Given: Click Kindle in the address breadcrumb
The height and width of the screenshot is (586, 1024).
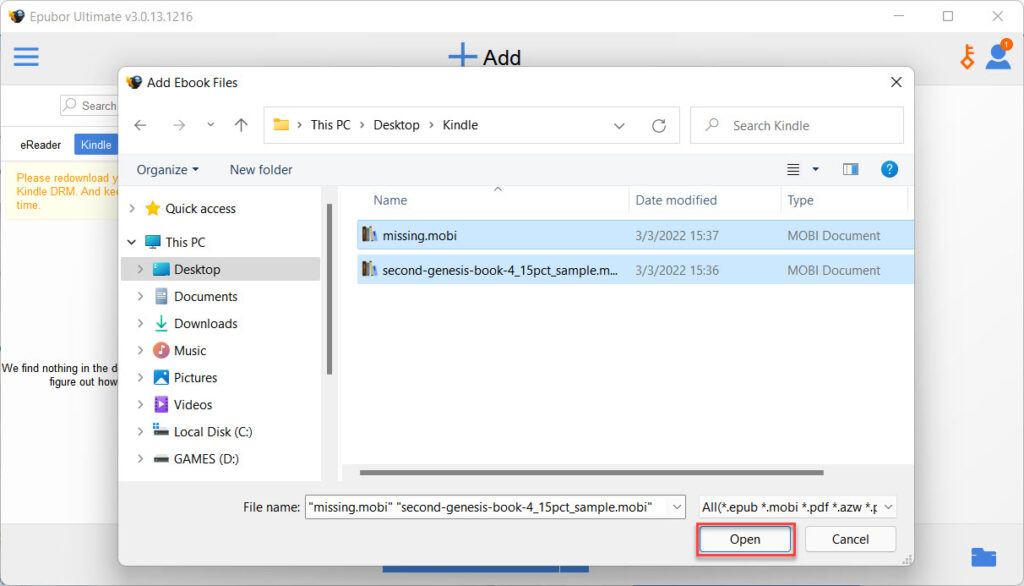Looking at the screenshot, I should [460, 125].
